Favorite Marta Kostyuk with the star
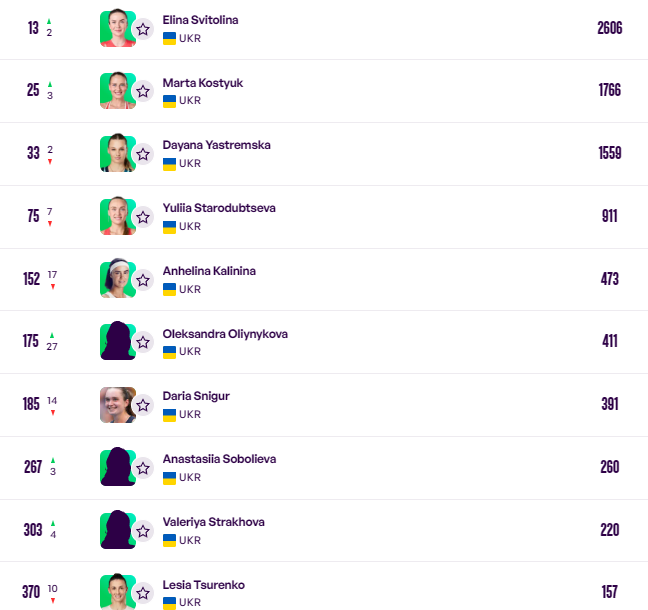 coord(143,92)
